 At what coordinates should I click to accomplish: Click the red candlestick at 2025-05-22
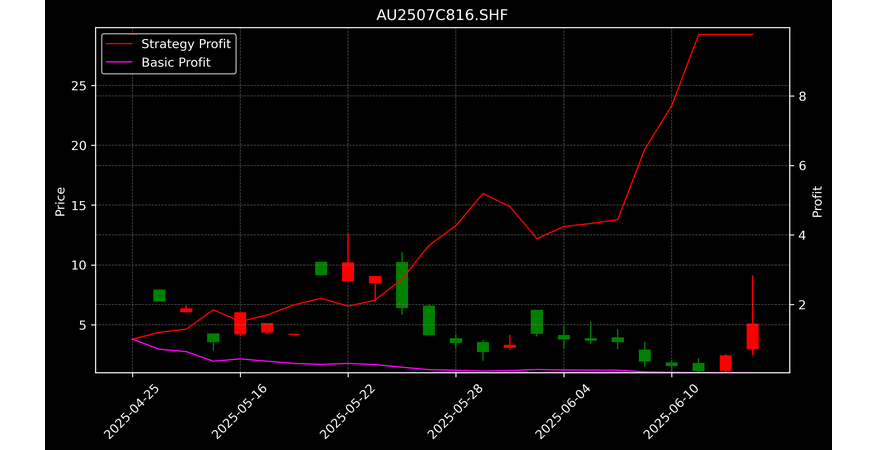point(348,271)
